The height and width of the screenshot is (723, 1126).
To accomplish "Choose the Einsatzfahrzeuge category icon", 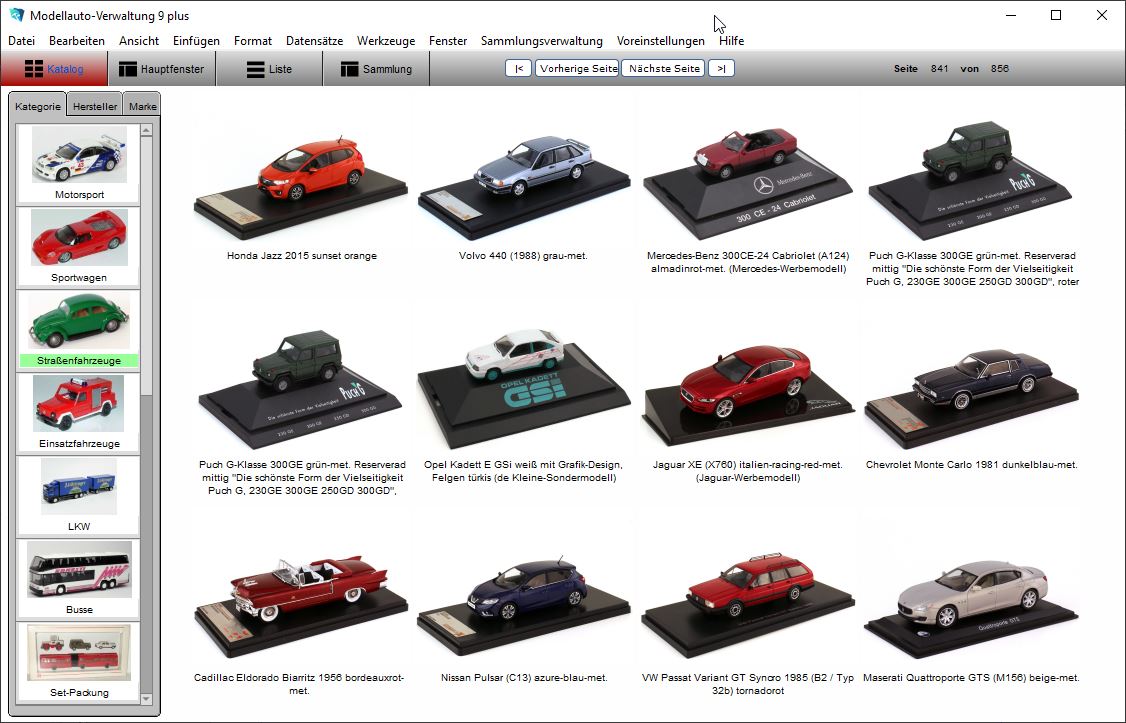I will 79,404.
